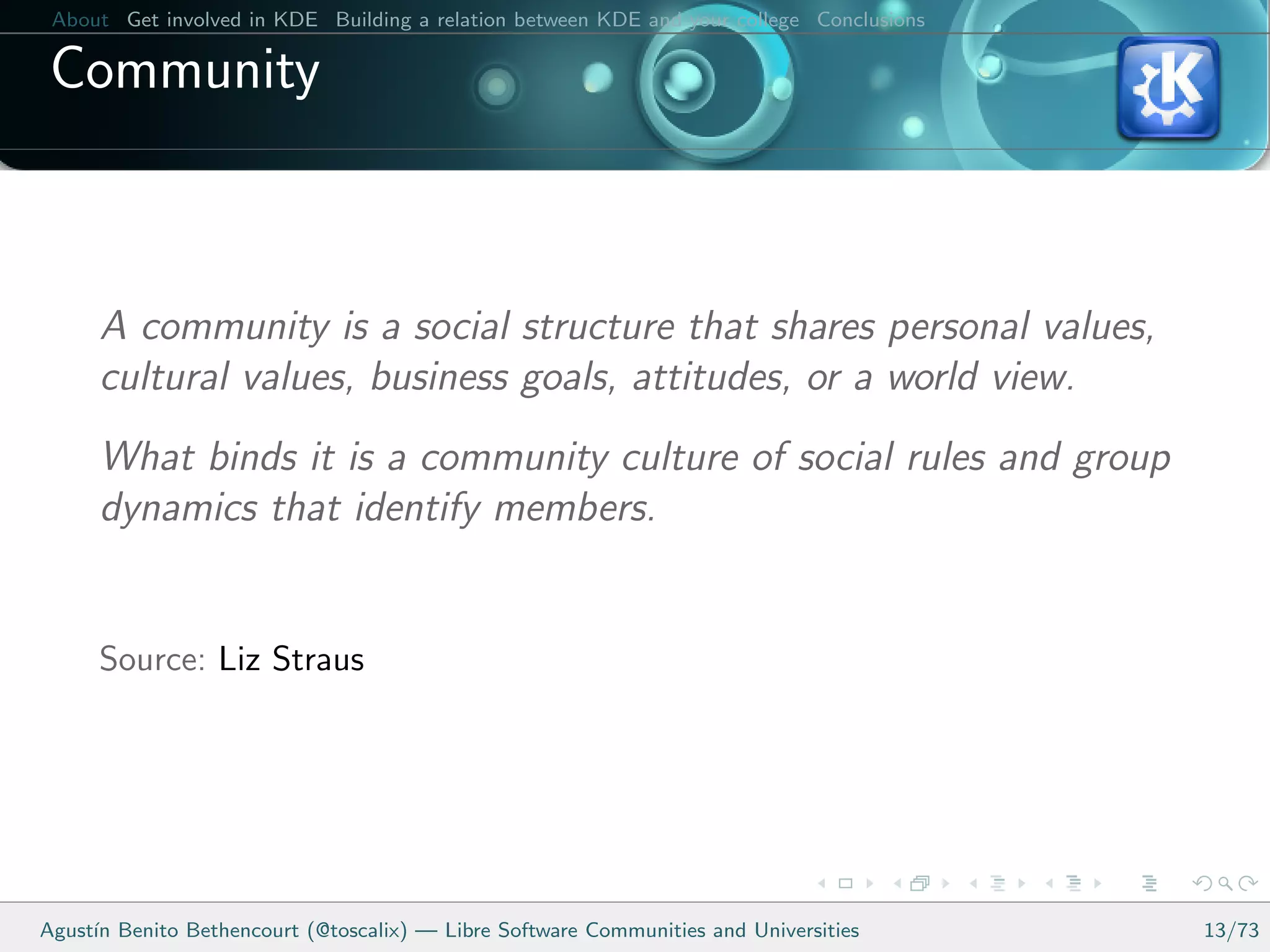The width and height of the screenshot is (1270, 952).
Task: Go to previous subsection arrow
Action: 974,883
